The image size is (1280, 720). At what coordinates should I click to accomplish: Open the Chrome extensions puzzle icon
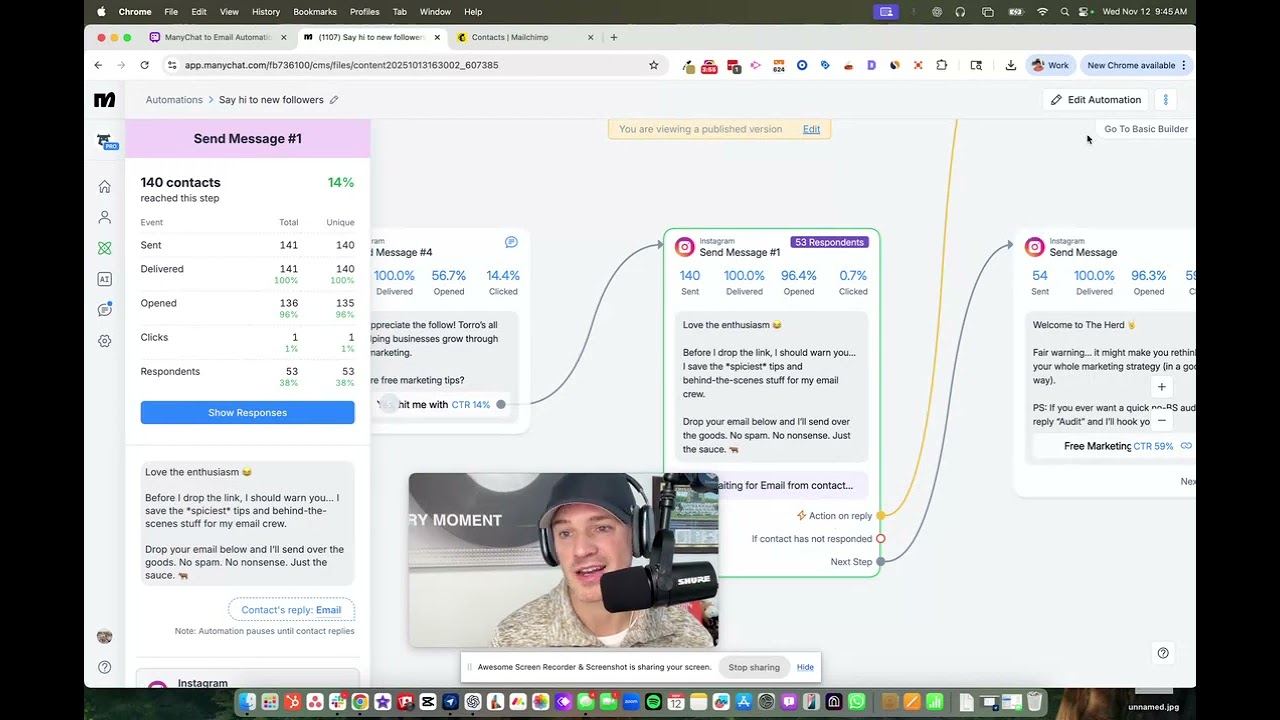click(x=941, y=65)
